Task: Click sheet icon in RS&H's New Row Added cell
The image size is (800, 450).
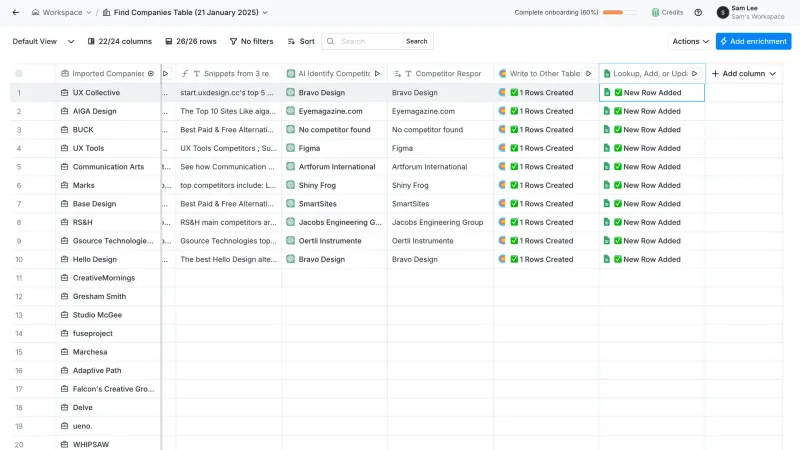Action: pyautogui.click(x=607, y=222)
